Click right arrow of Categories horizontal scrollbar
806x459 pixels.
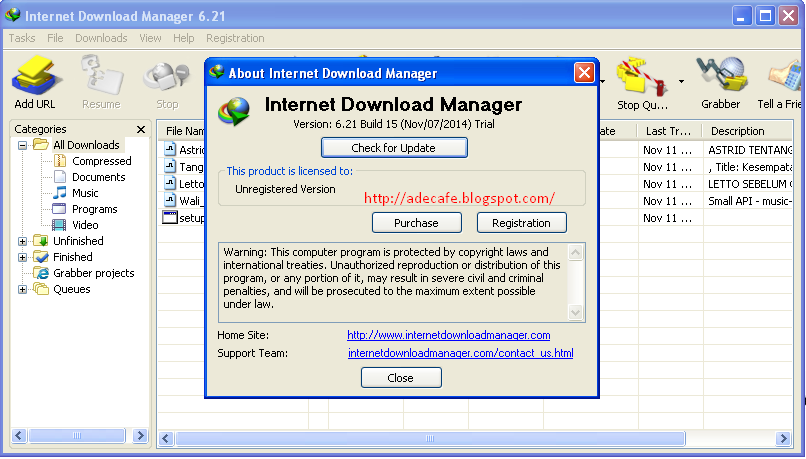point(139,436)
